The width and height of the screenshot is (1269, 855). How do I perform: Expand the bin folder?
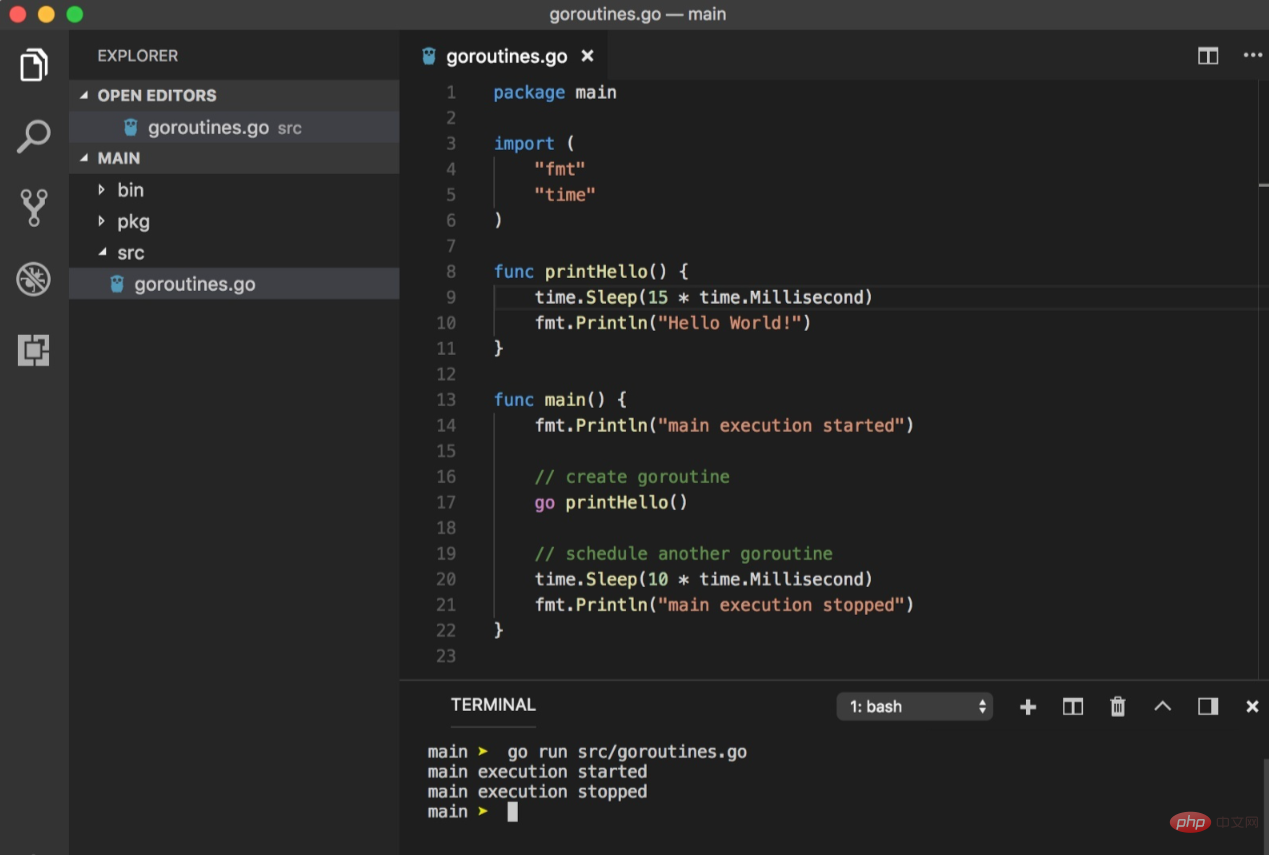click(130, 190)
